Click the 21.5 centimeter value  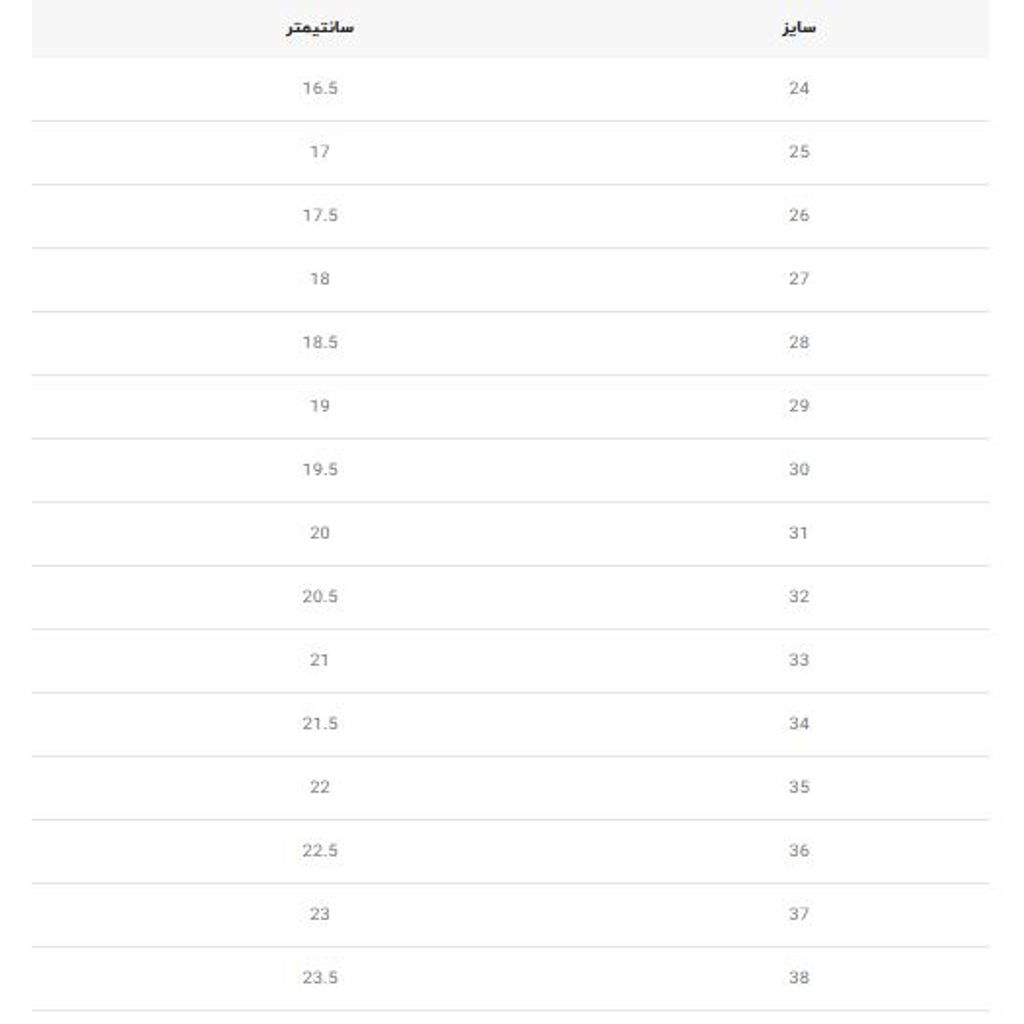pos(320,723)
